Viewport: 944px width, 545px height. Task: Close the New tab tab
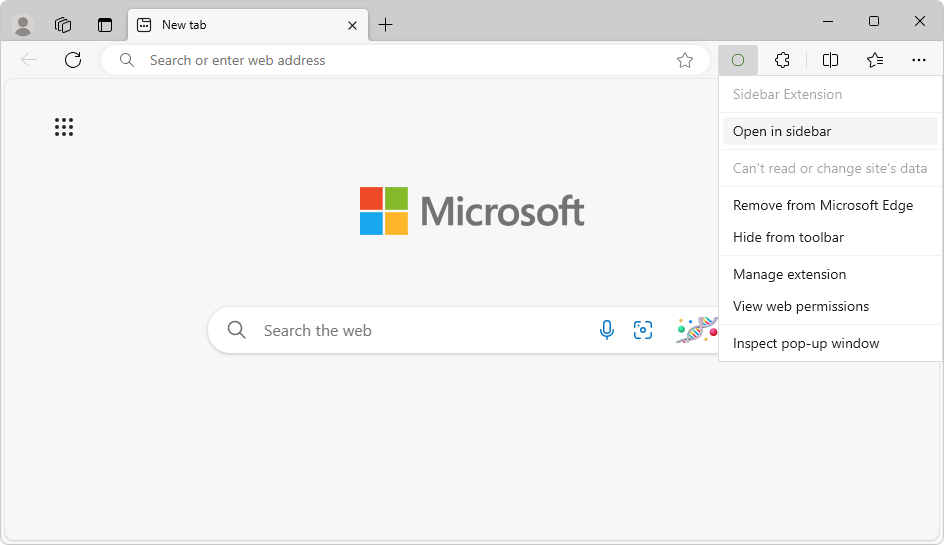point(352,25)
